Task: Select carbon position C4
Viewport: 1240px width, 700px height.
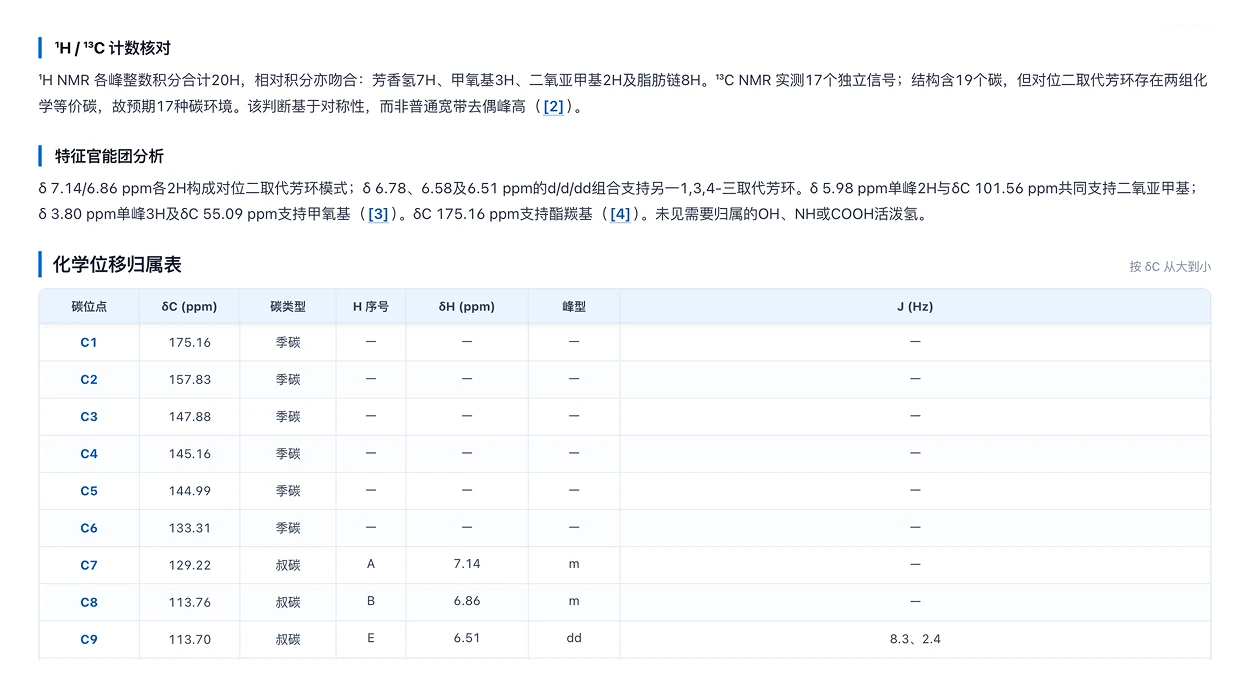Action: (89, 453)
